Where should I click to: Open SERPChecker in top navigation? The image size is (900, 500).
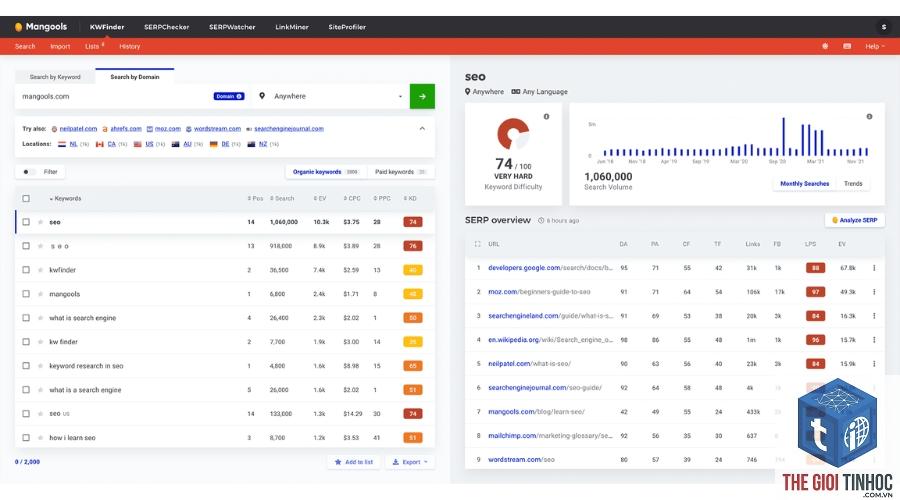tap(166, 27)
